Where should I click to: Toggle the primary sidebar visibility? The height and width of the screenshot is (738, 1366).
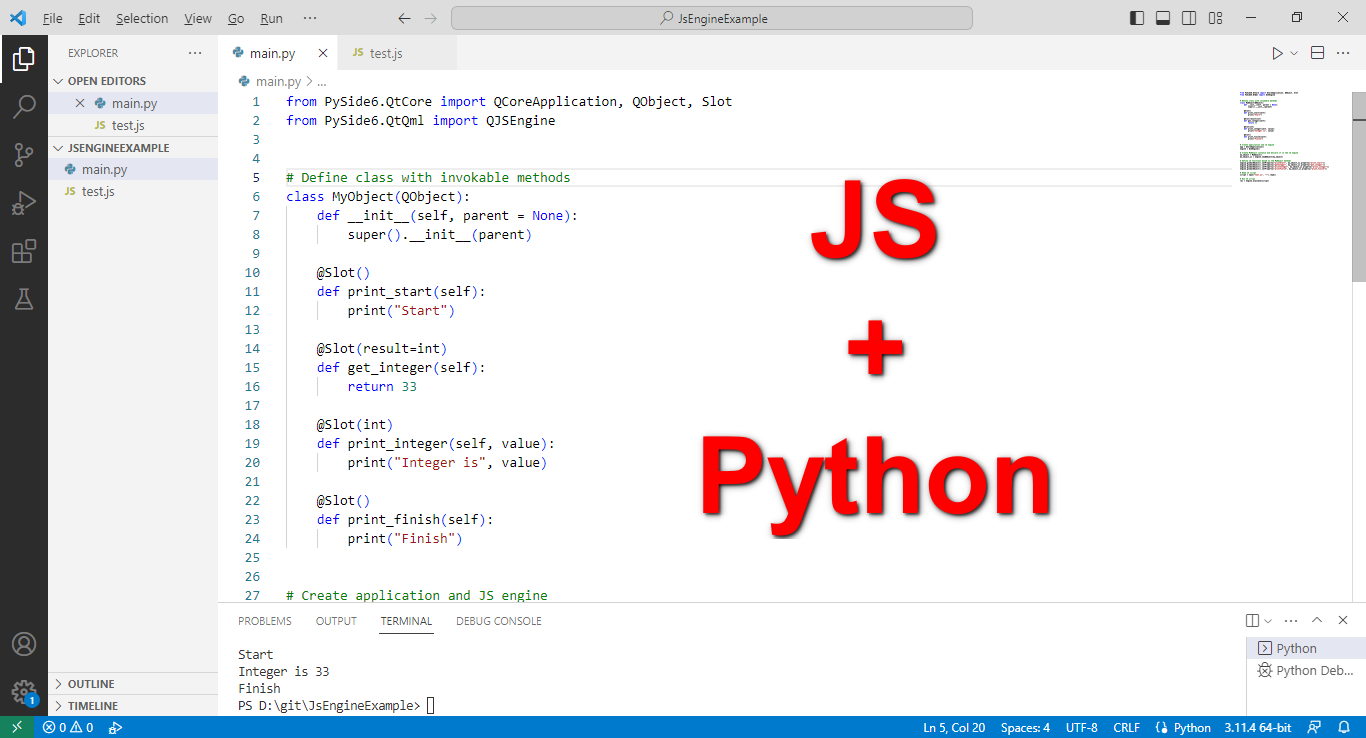pos(1137,17)
